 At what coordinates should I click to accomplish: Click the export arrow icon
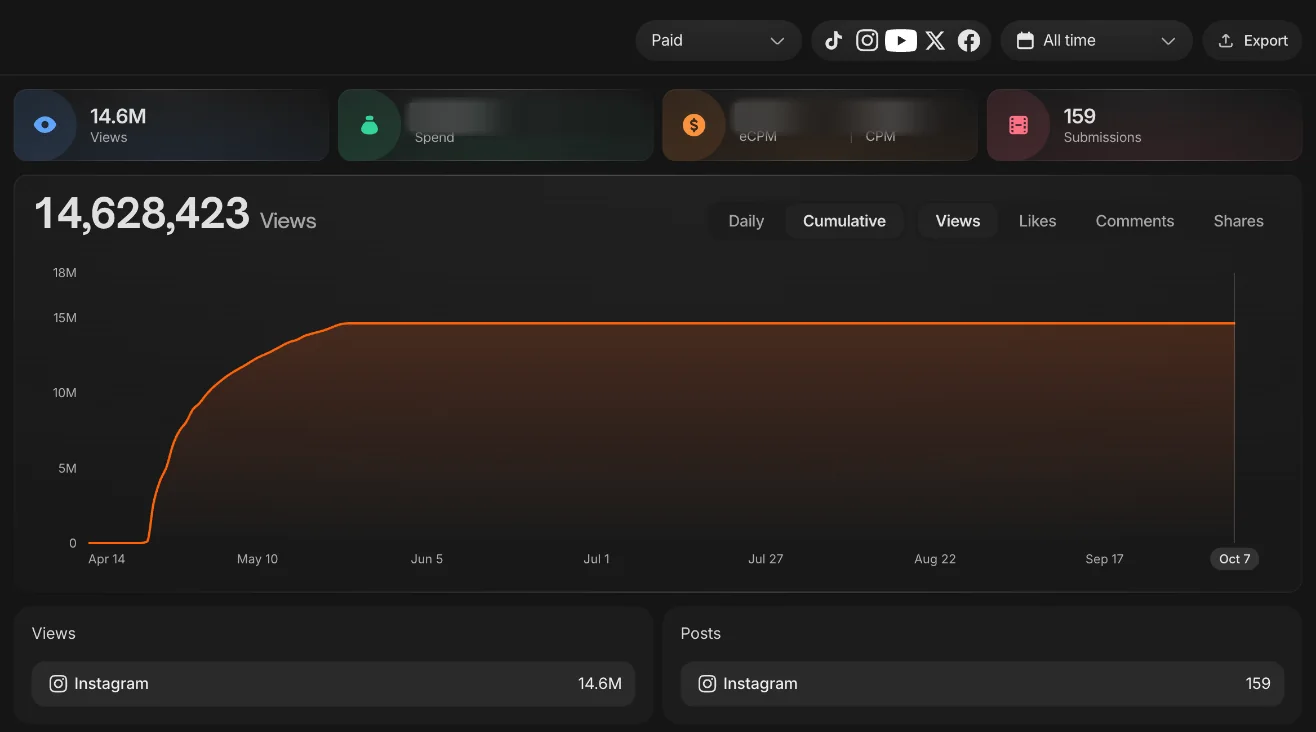pyautogui.click(x=1226, y=41)
